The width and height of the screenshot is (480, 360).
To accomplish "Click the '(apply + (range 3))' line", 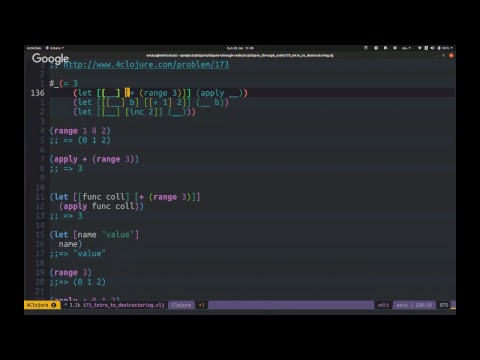I will [94, 159].
